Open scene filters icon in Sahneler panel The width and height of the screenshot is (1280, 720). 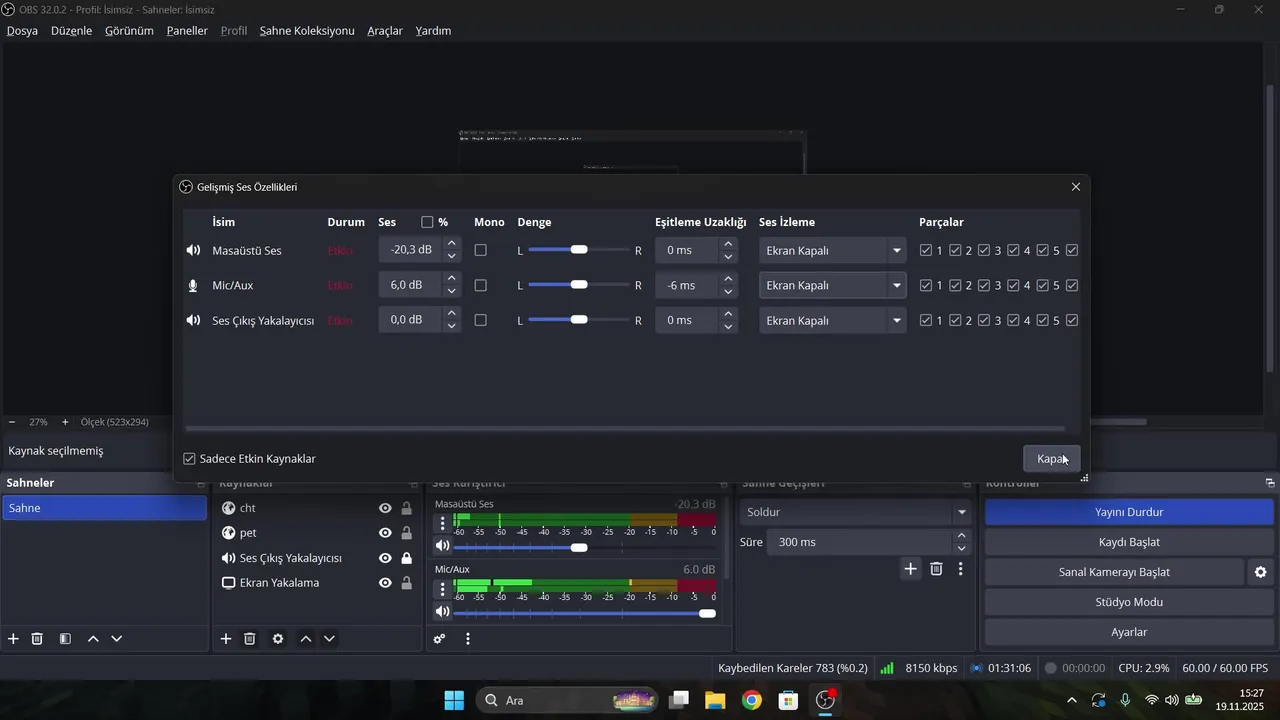[65, 638]
